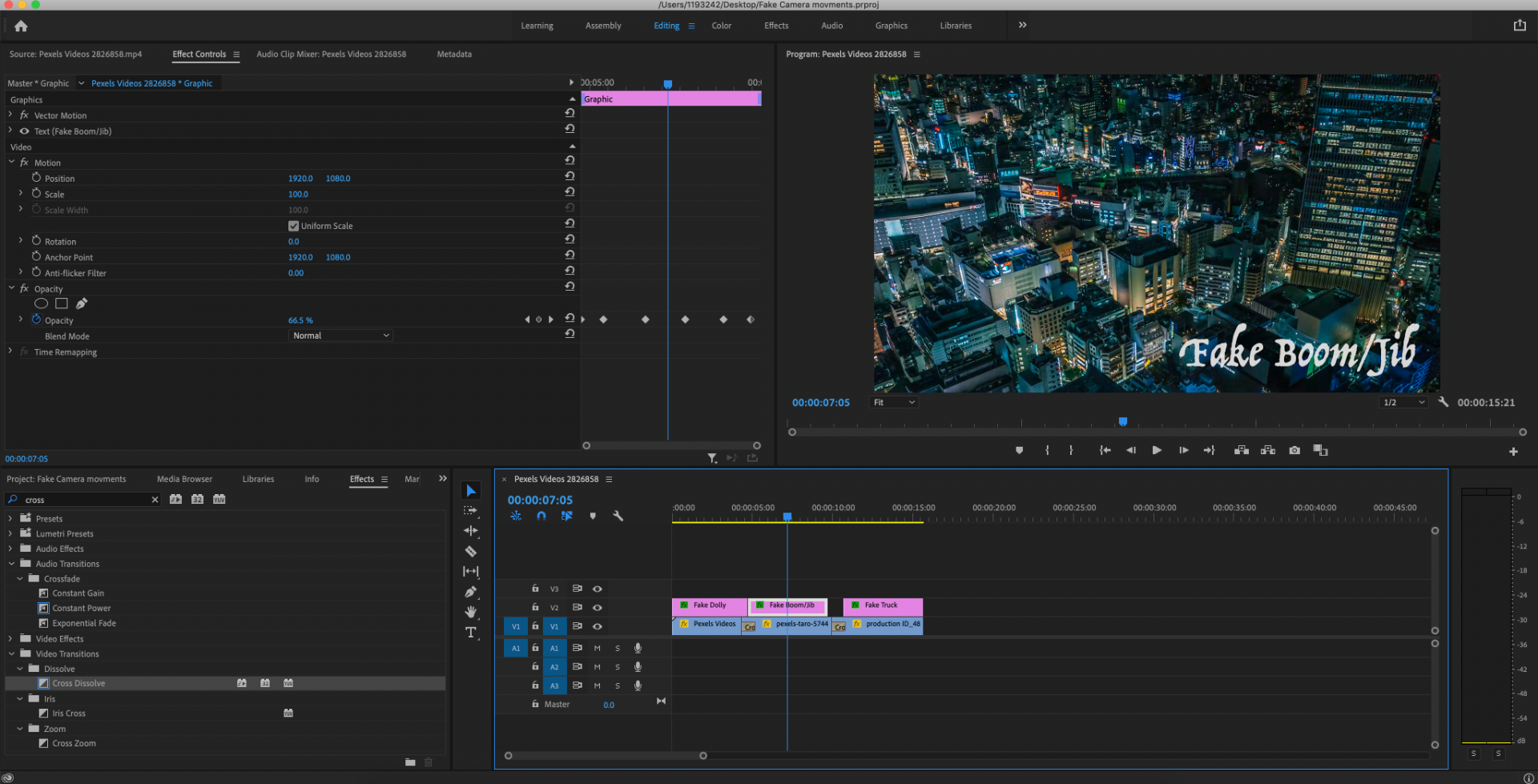Open the Blend Mode dropdown
The image size is (1538, 784).
point(340,336)
